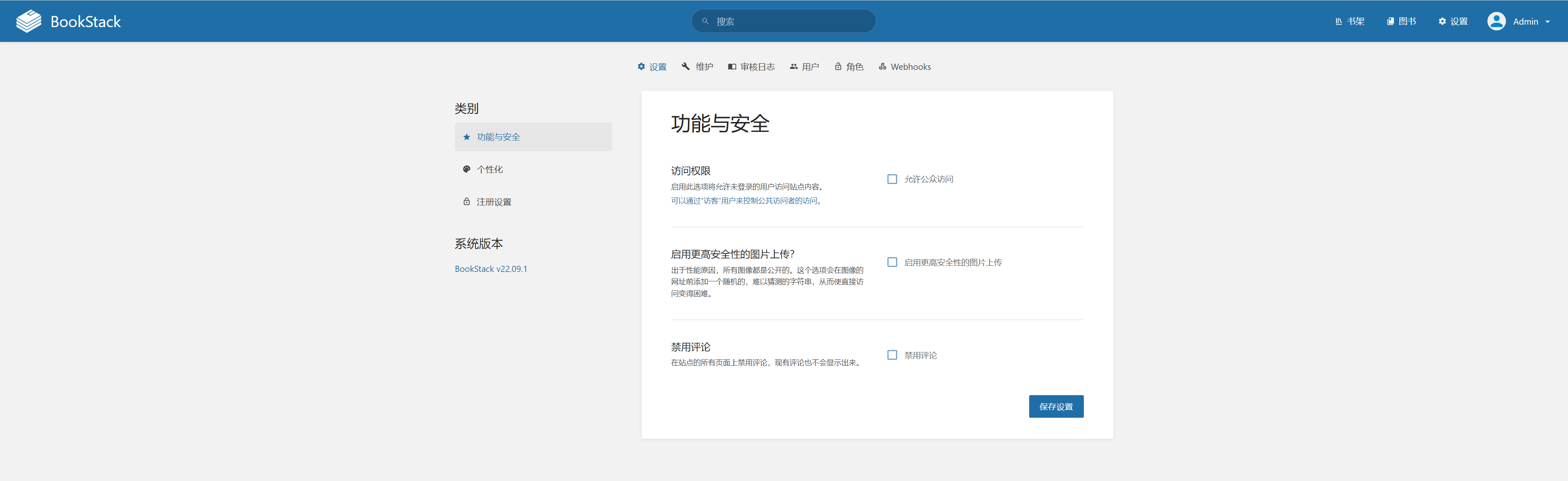
Task: Click the gear icon next to 设置 in header
Action: coord(1442,21)
